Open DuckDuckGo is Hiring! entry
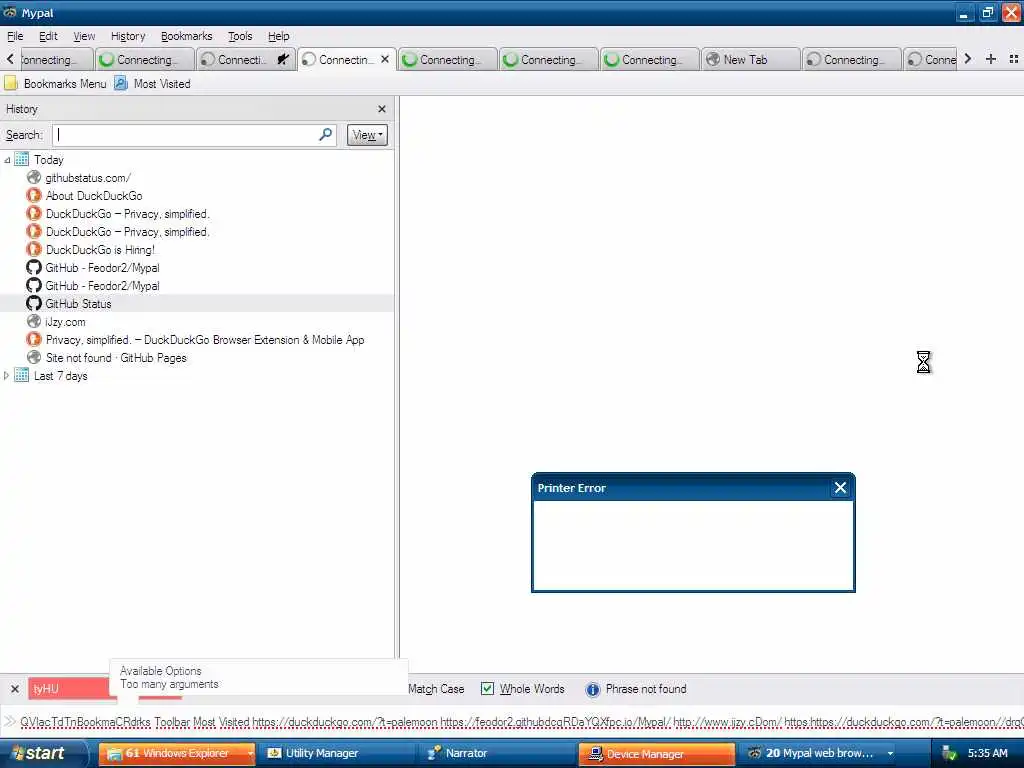 point(100,249)
